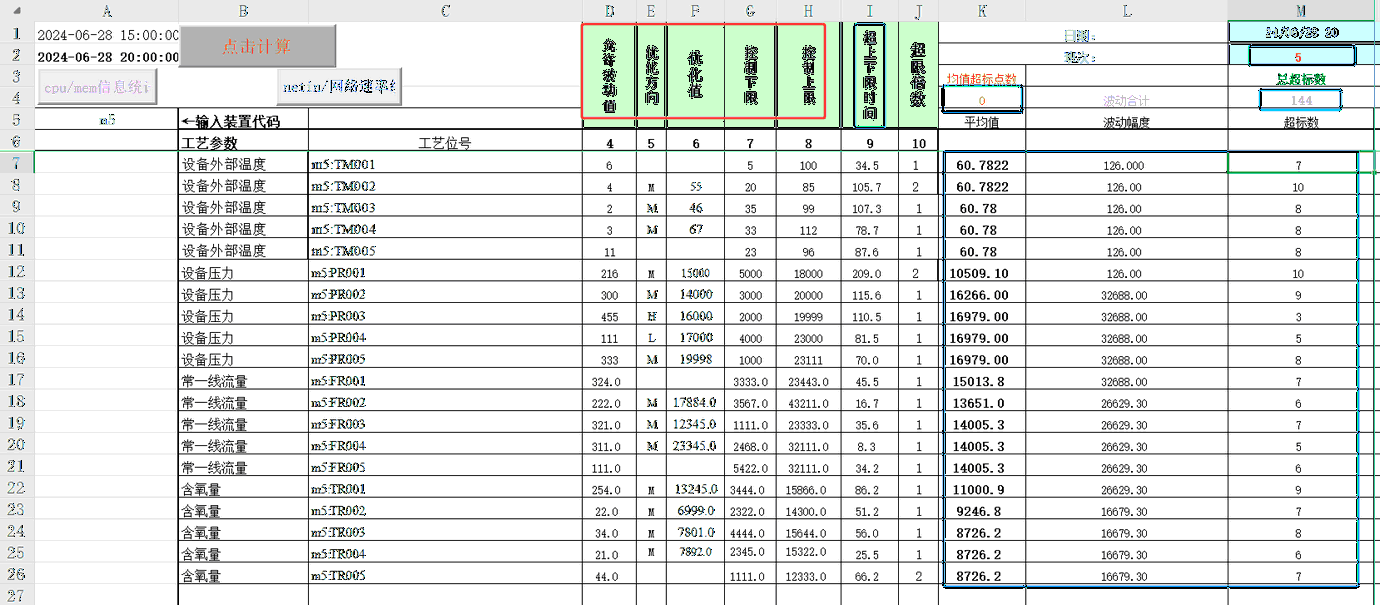Select the m5:PR004 tag cell
Viewport: 1380px width, 605px height.
pos(445,338)
